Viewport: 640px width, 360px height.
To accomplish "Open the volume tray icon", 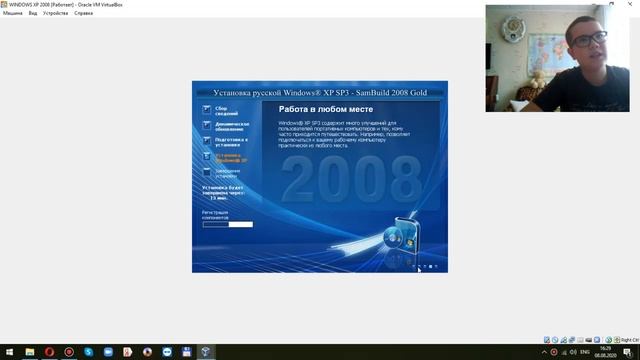I will tap(573, 352).
